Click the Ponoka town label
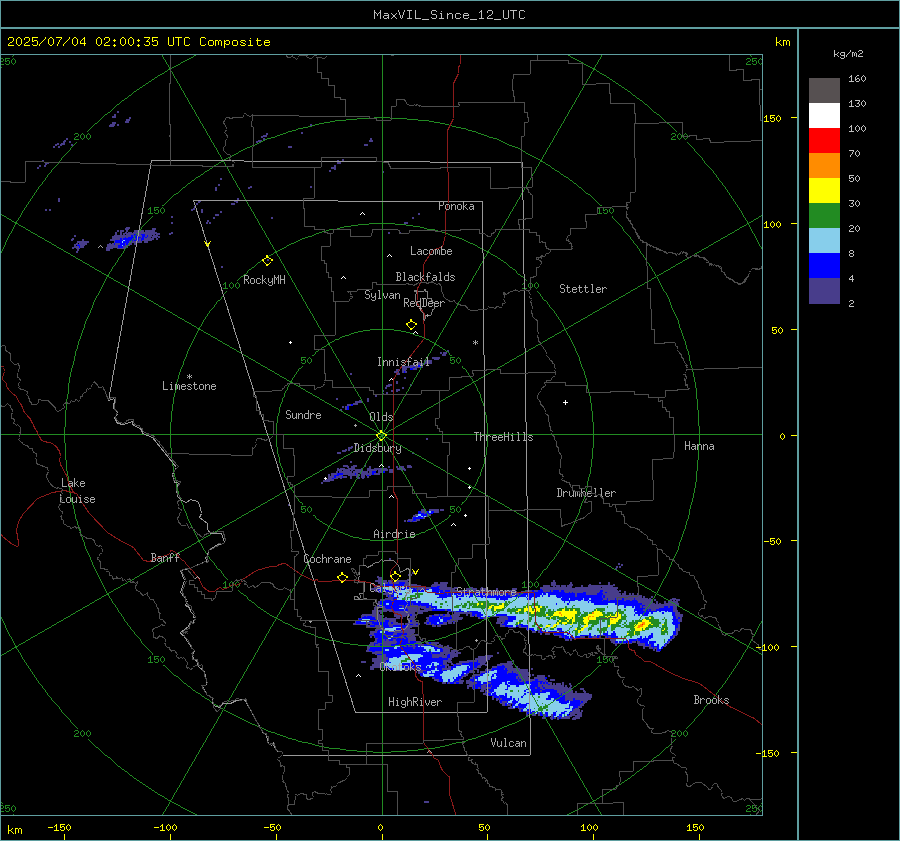Image resolution: width=900 pixels, height=841 pixels. (x=456, y=206)
